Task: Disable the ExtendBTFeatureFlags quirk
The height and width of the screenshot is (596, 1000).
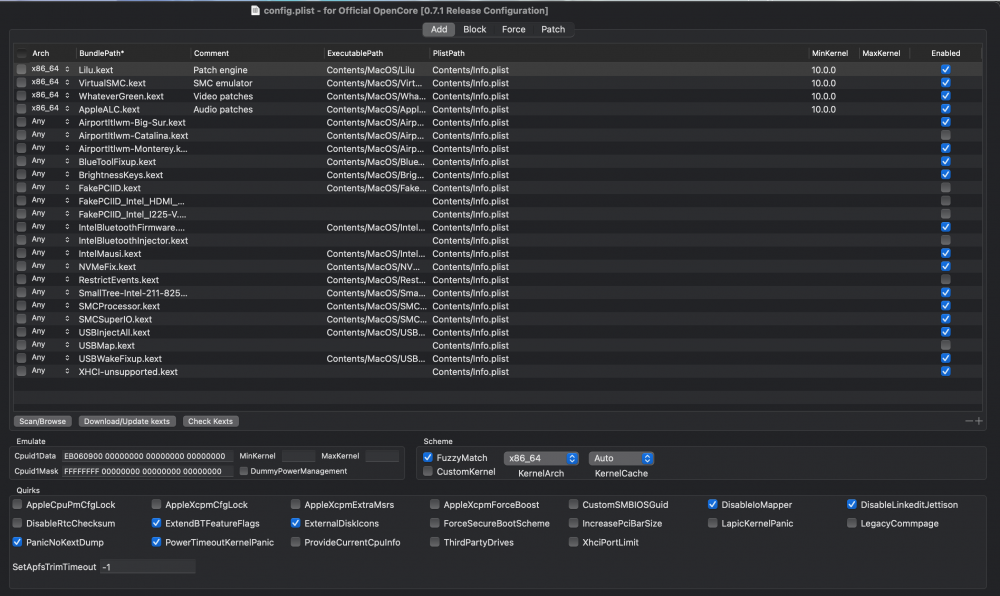Action: [x=156, y=523]
